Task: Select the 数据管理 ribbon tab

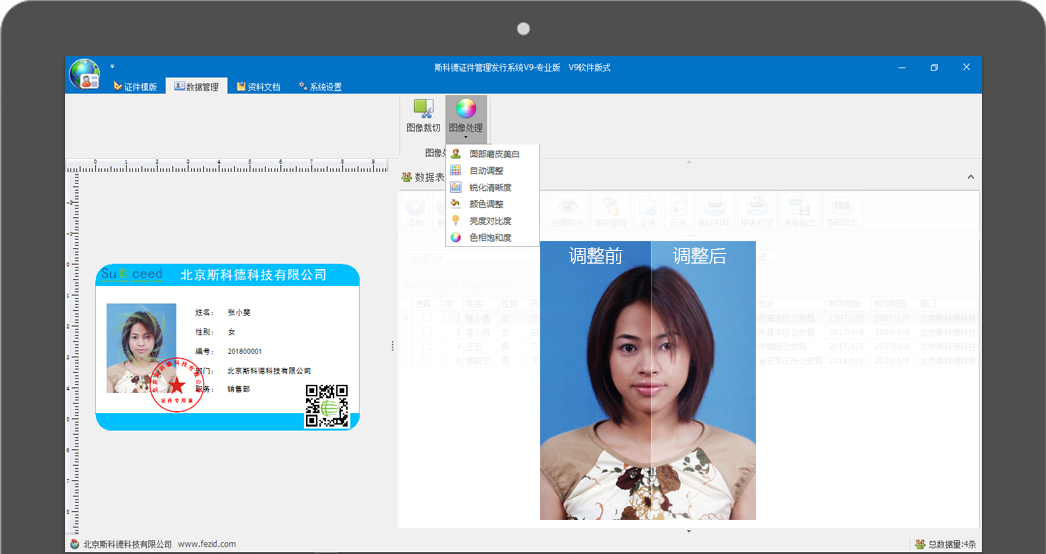Action: click(196, 87)
